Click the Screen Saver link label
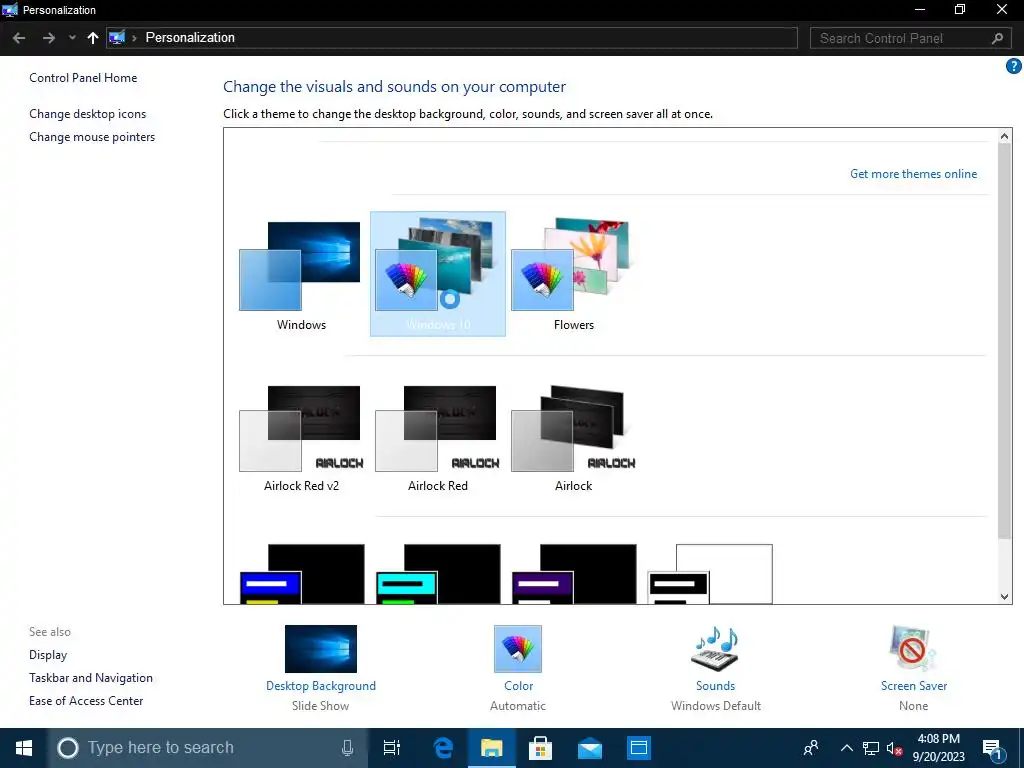1024x768 pixels. click(914, 686)
